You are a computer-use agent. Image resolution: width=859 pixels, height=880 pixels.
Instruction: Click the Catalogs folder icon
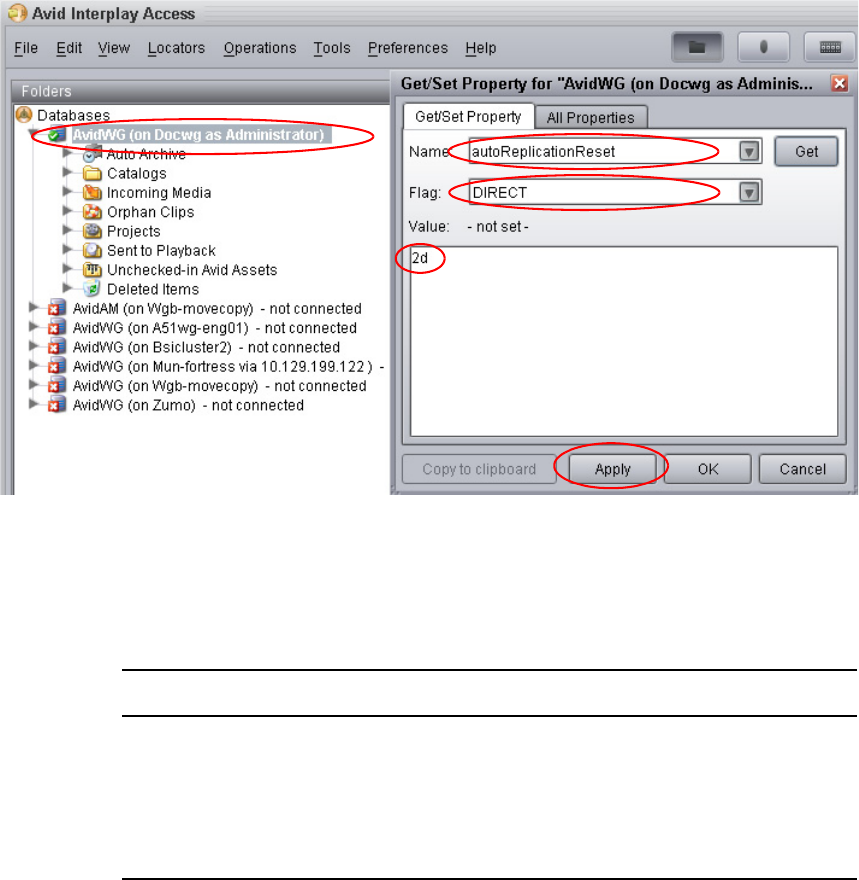tap(92, 173)
